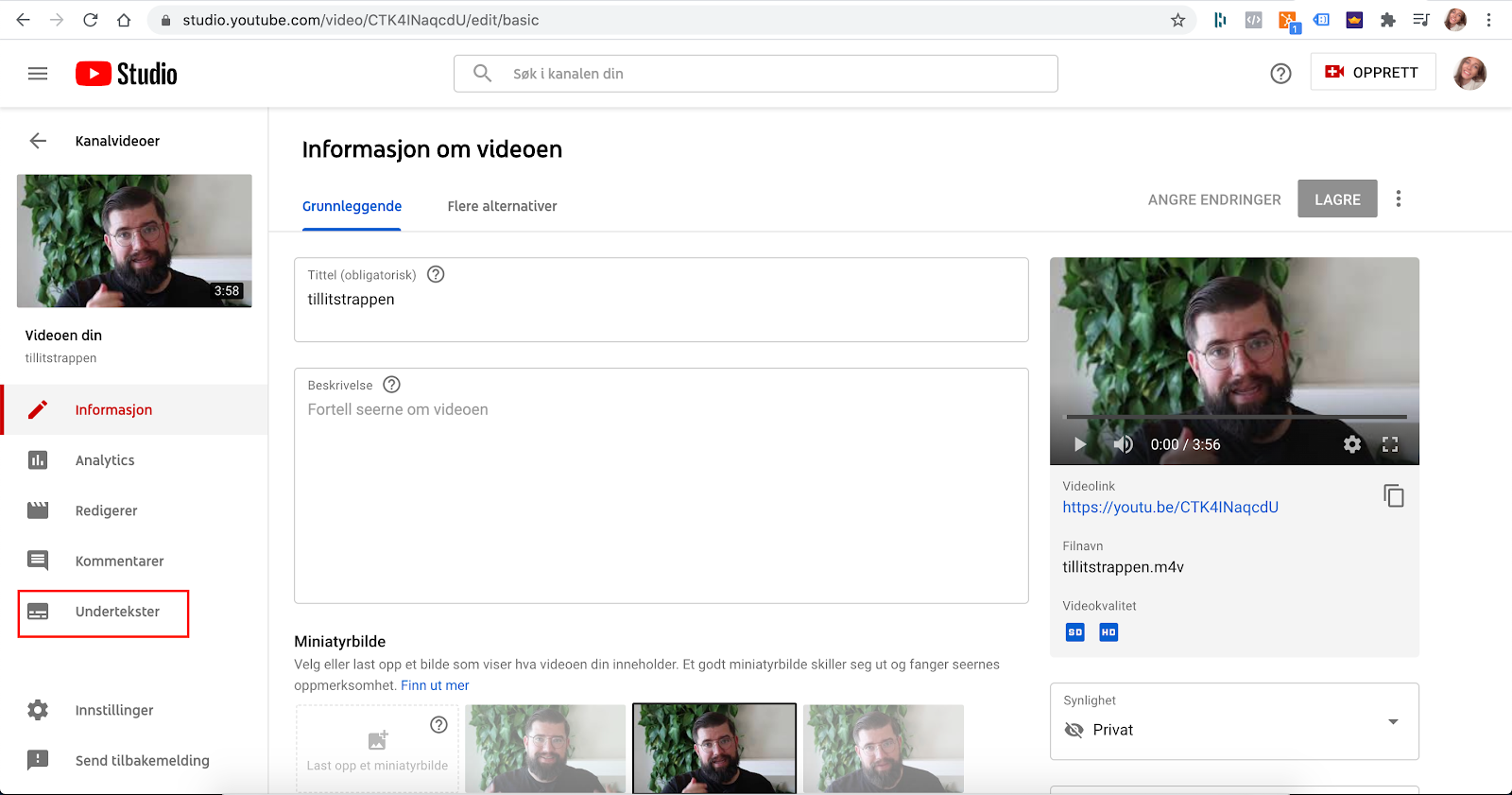Click the search magnifier icon

pyautogui.click(x=482, y=73)
